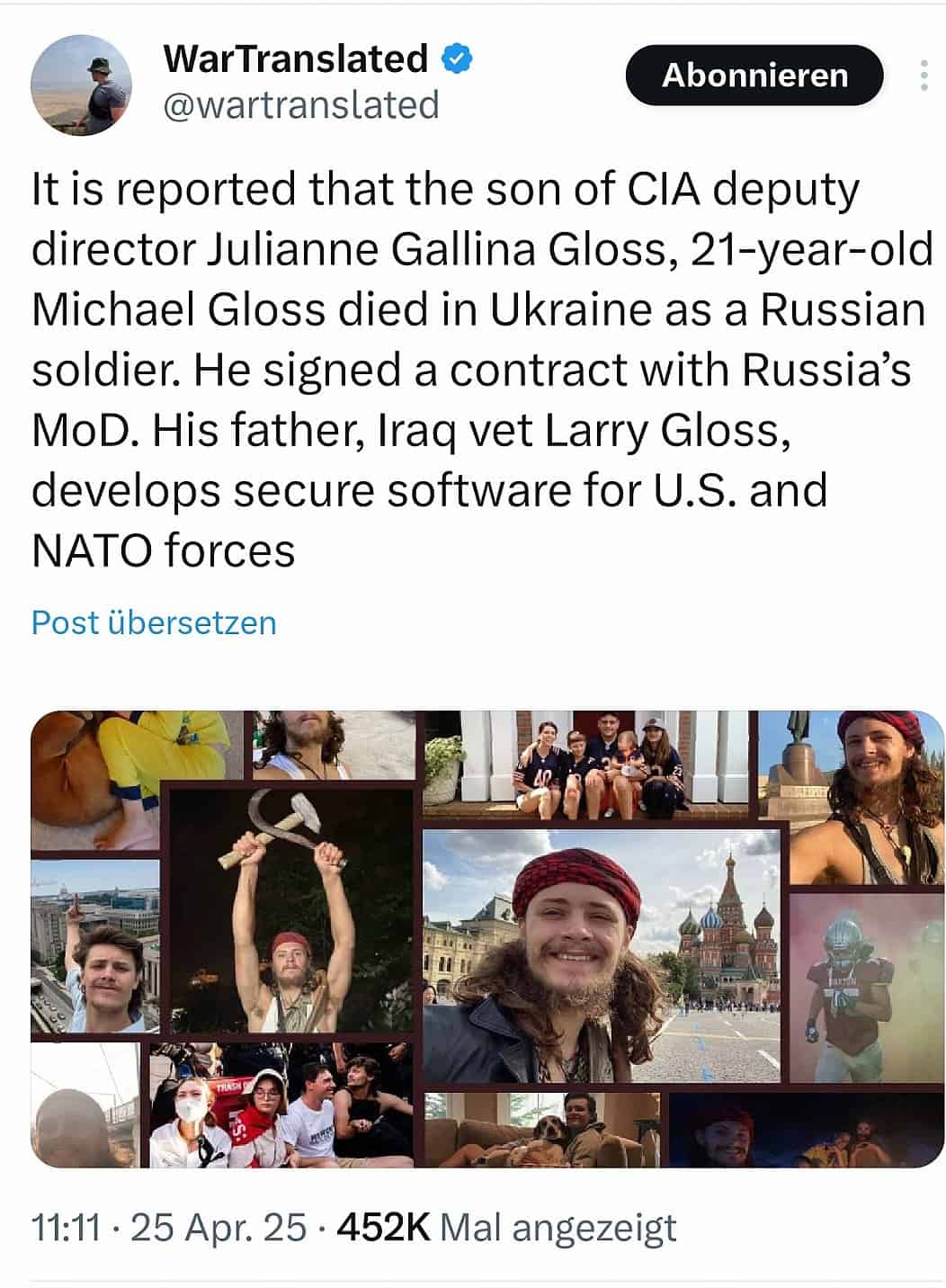Open the group with masked woman photo
This screenshot has height=1288, width=946.
281,1105
